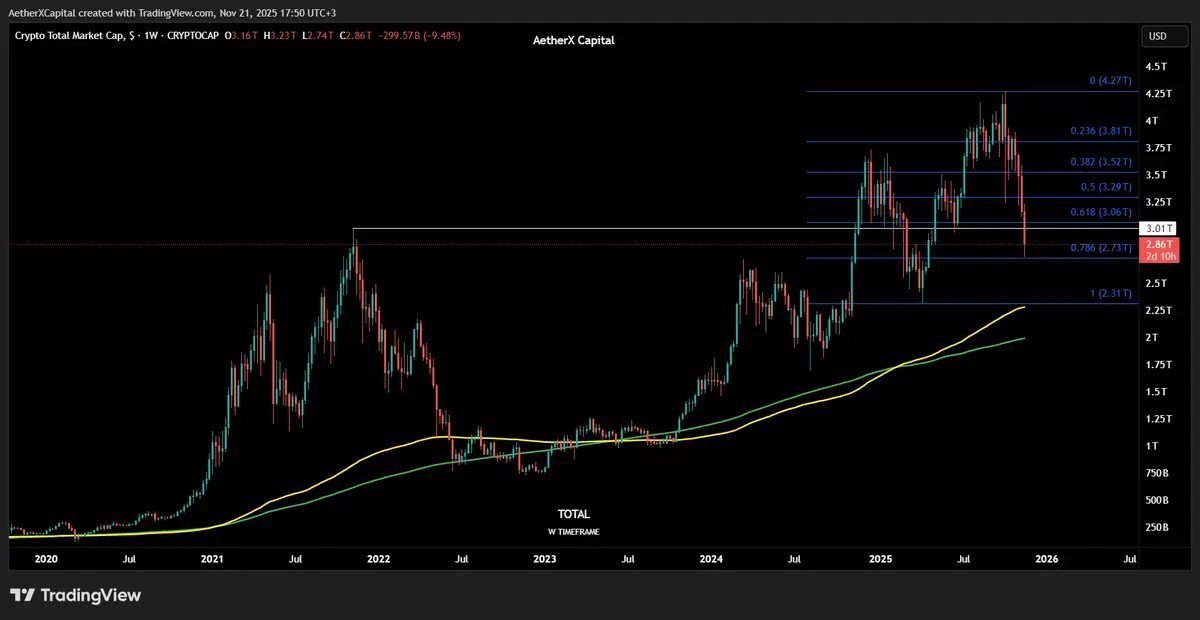
Task: Click the 1.25T price axis label
Action: 1159,419
